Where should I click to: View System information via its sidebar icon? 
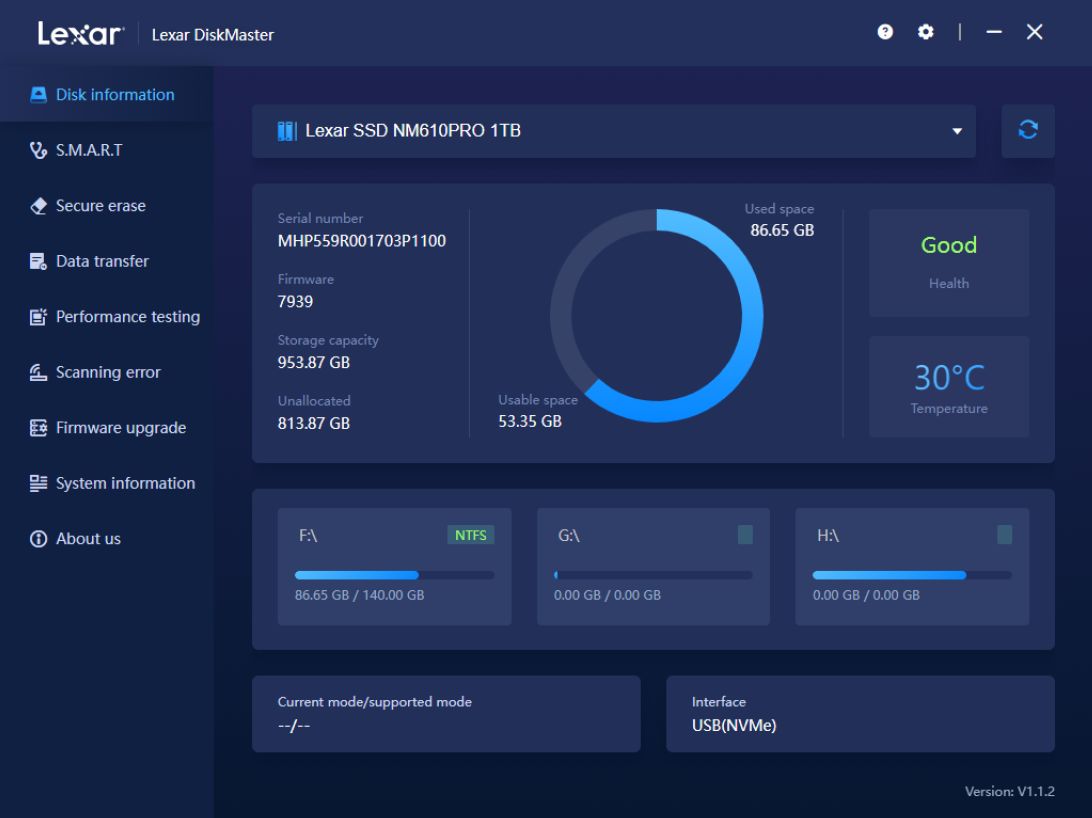click(x=37, y=482)
